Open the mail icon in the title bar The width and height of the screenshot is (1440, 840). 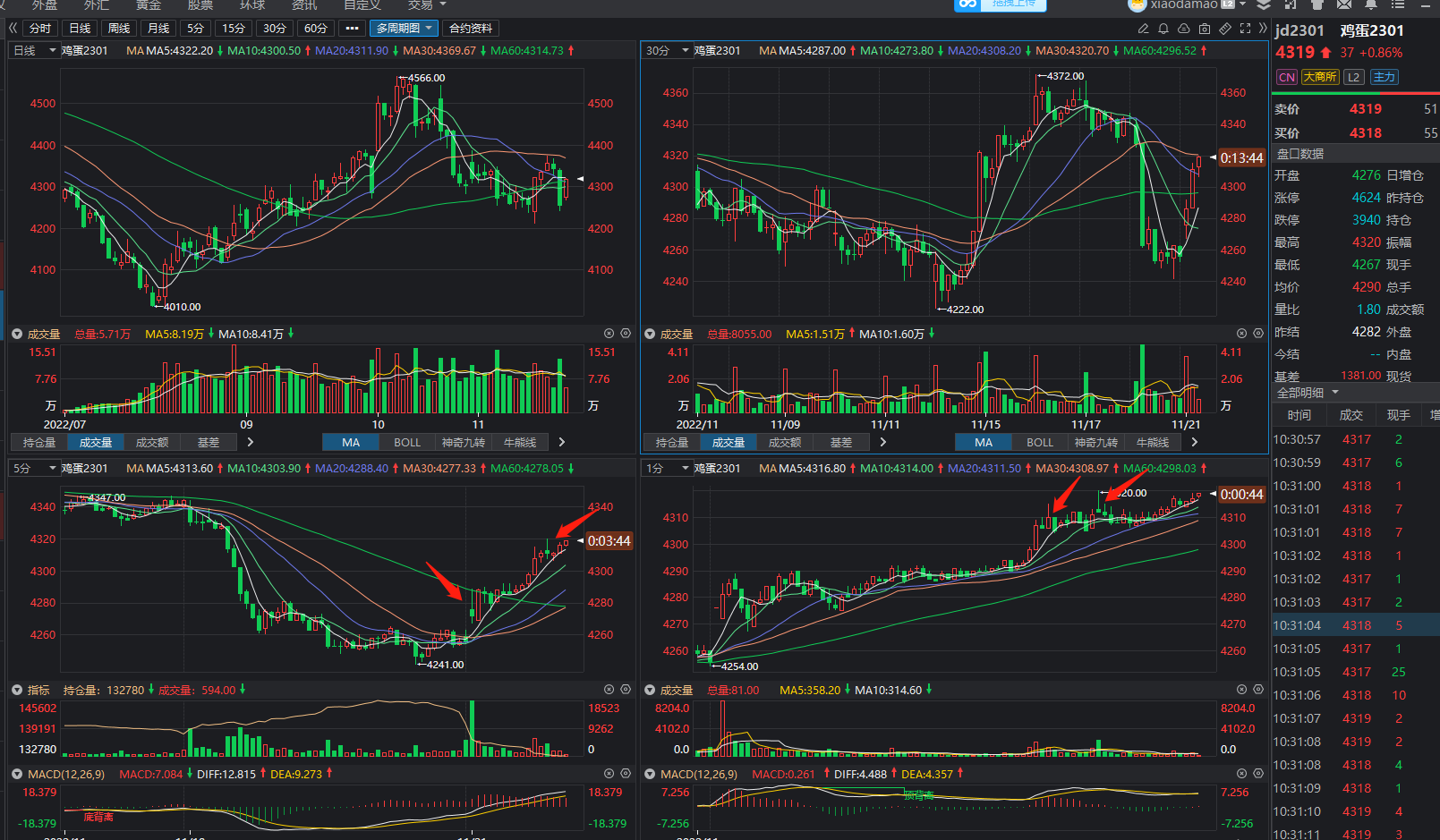[x=1343, y=4]
